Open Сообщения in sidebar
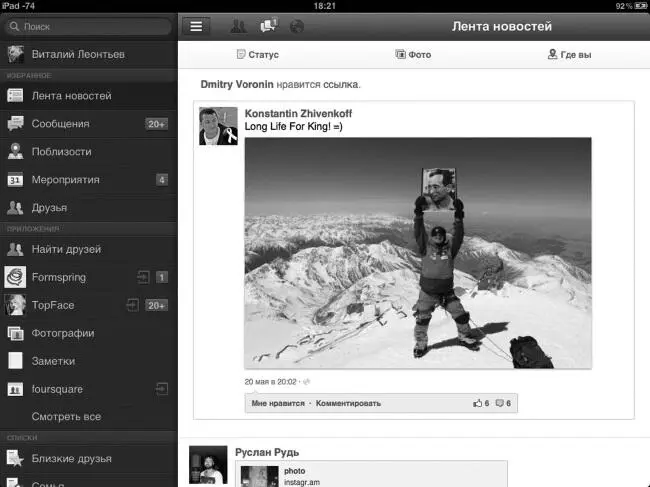Viewport: 650px width, 487px height. point(60,124)
